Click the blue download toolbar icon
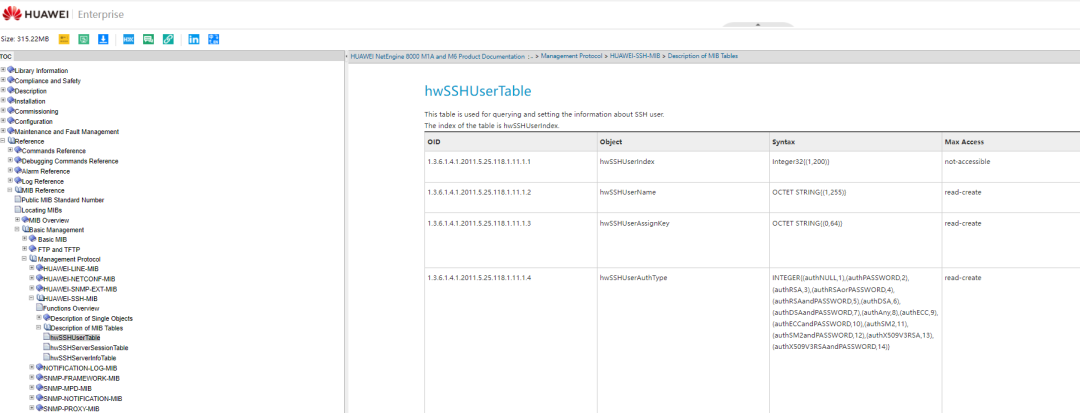The image size is (1080, 413). coord(103,39)
